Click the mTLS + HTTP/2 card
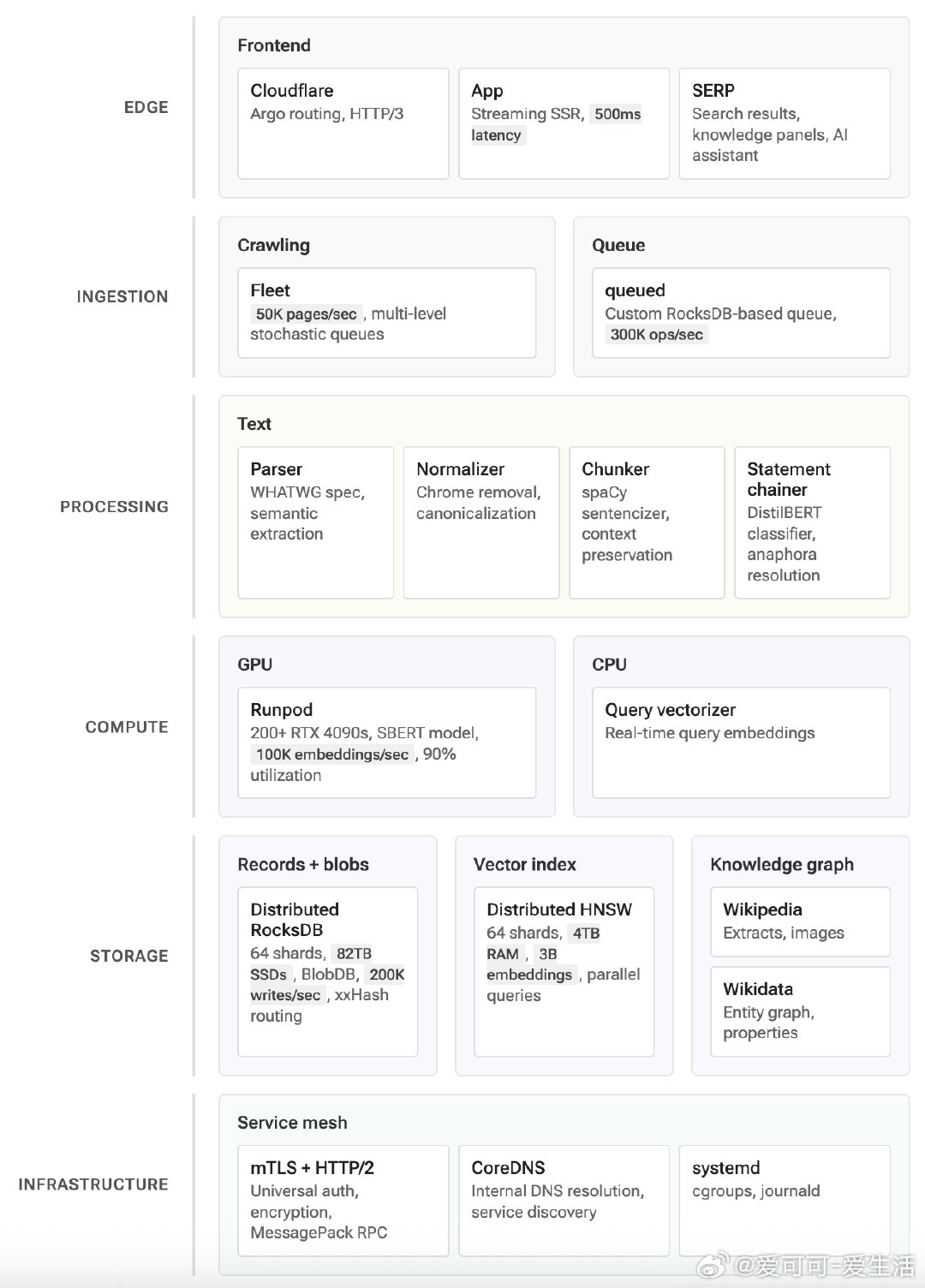The image size is (925, 1288). click(x=343, y=1202)
